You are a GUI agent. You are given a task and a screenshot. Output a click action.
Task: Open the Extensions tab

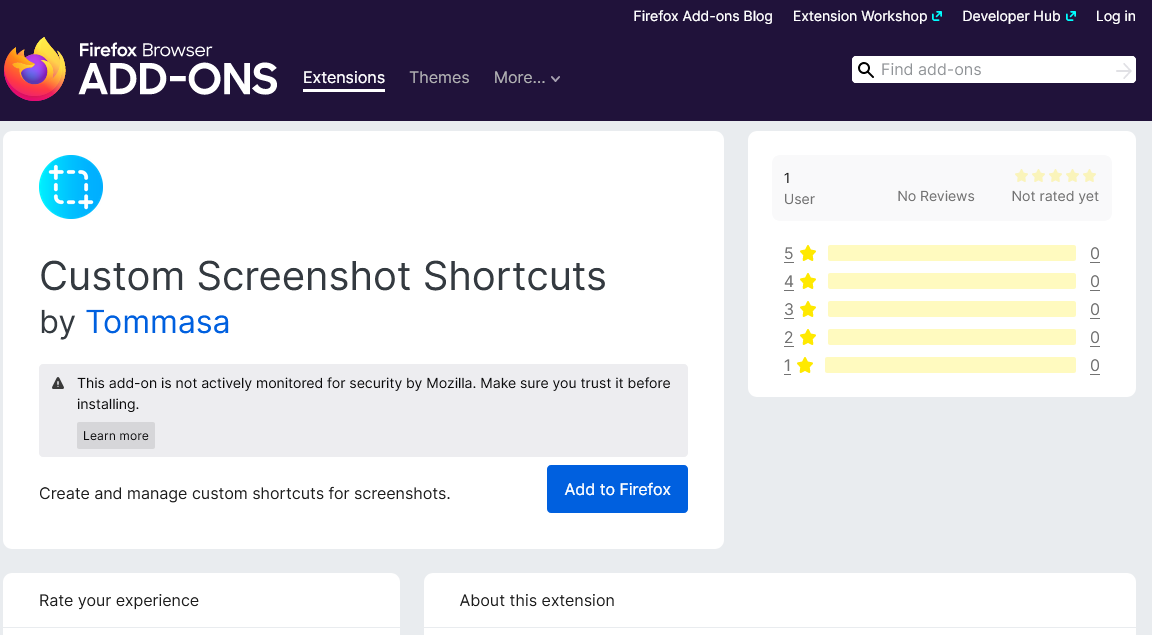[x=344, y=78]
